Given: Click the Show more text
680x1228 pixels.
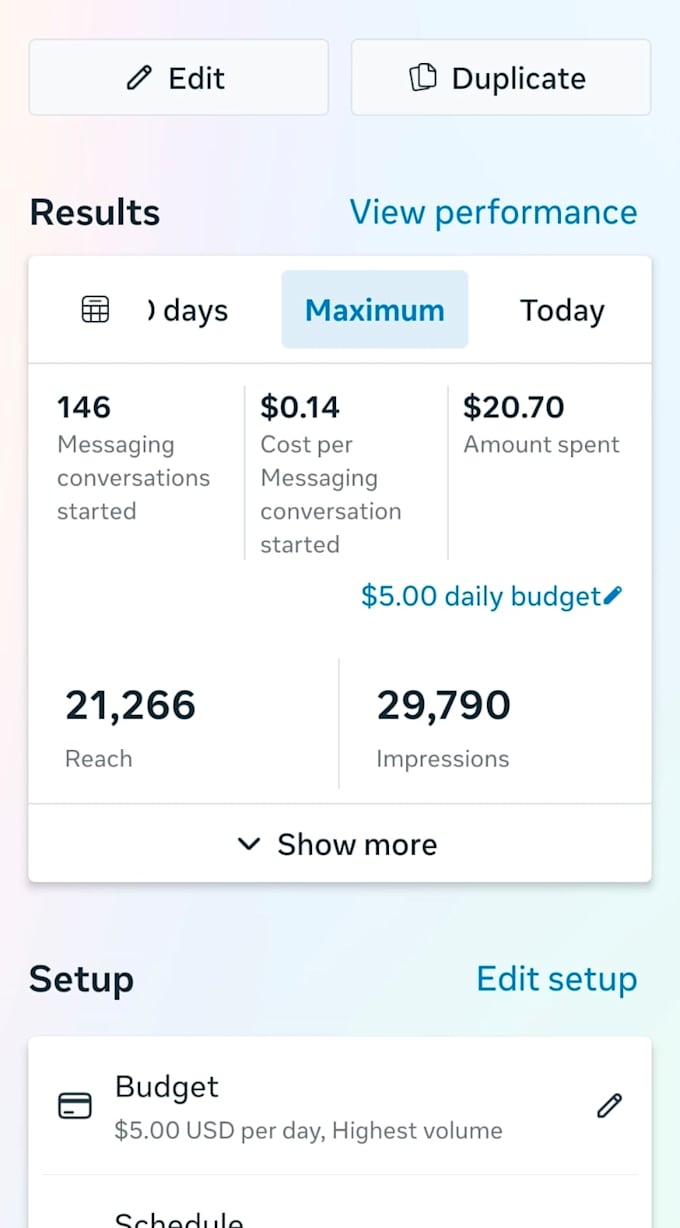Looking at the screenshot, I should pyautogui.click(x=357, y=844).
